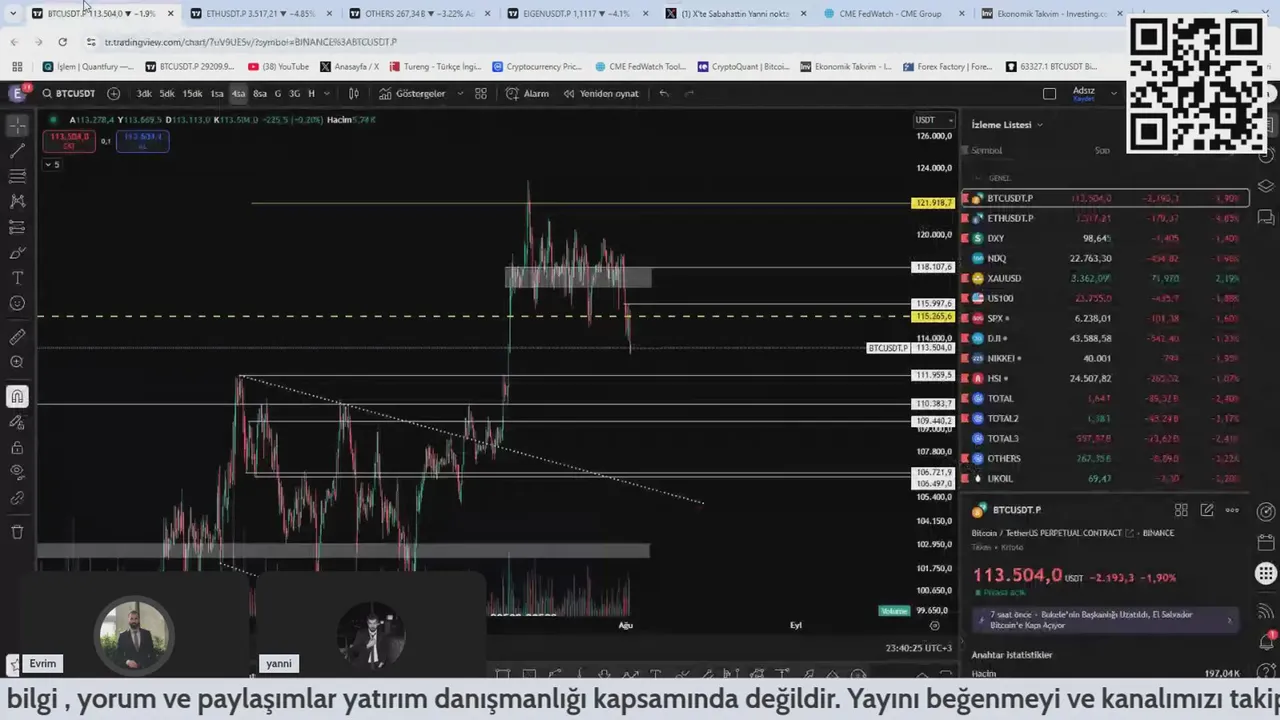Switch to the EIGENUSDT.P browser tab
Viewport: 1280px width, 720px height.
(x=577, y=13)
